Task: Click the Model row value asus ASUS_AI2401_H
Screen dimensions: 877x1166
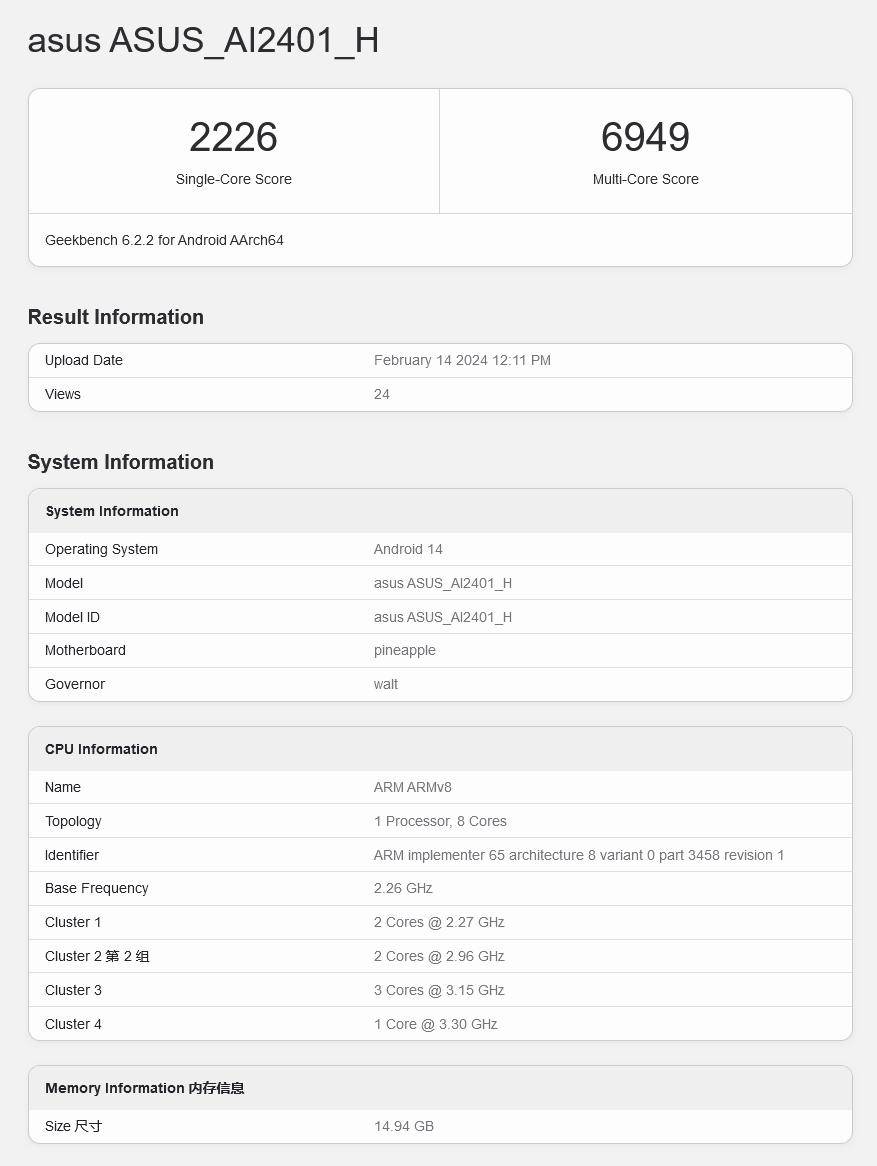Action: tap(443, 583)
